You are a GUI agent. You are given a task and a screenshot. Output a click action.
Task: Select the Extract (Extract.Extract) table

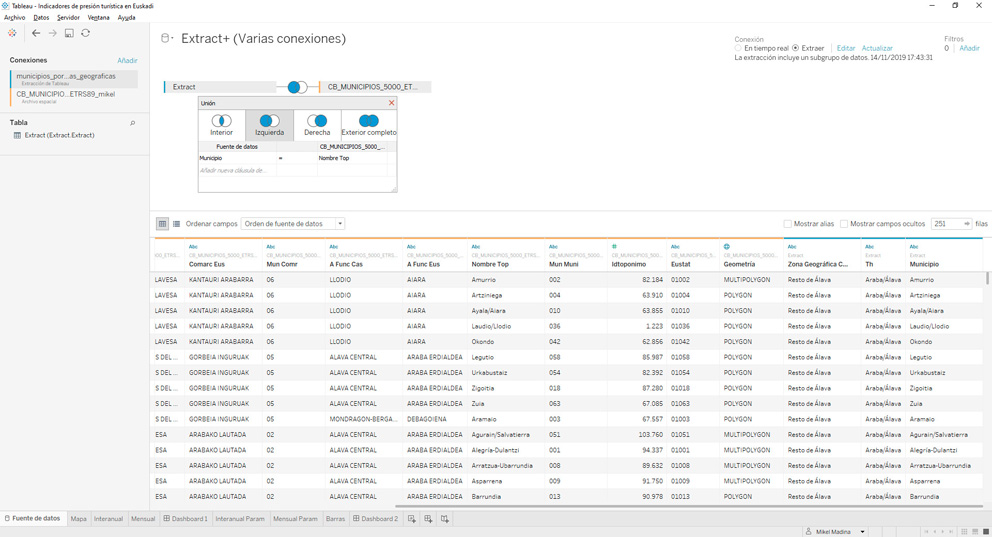[59, 135]
